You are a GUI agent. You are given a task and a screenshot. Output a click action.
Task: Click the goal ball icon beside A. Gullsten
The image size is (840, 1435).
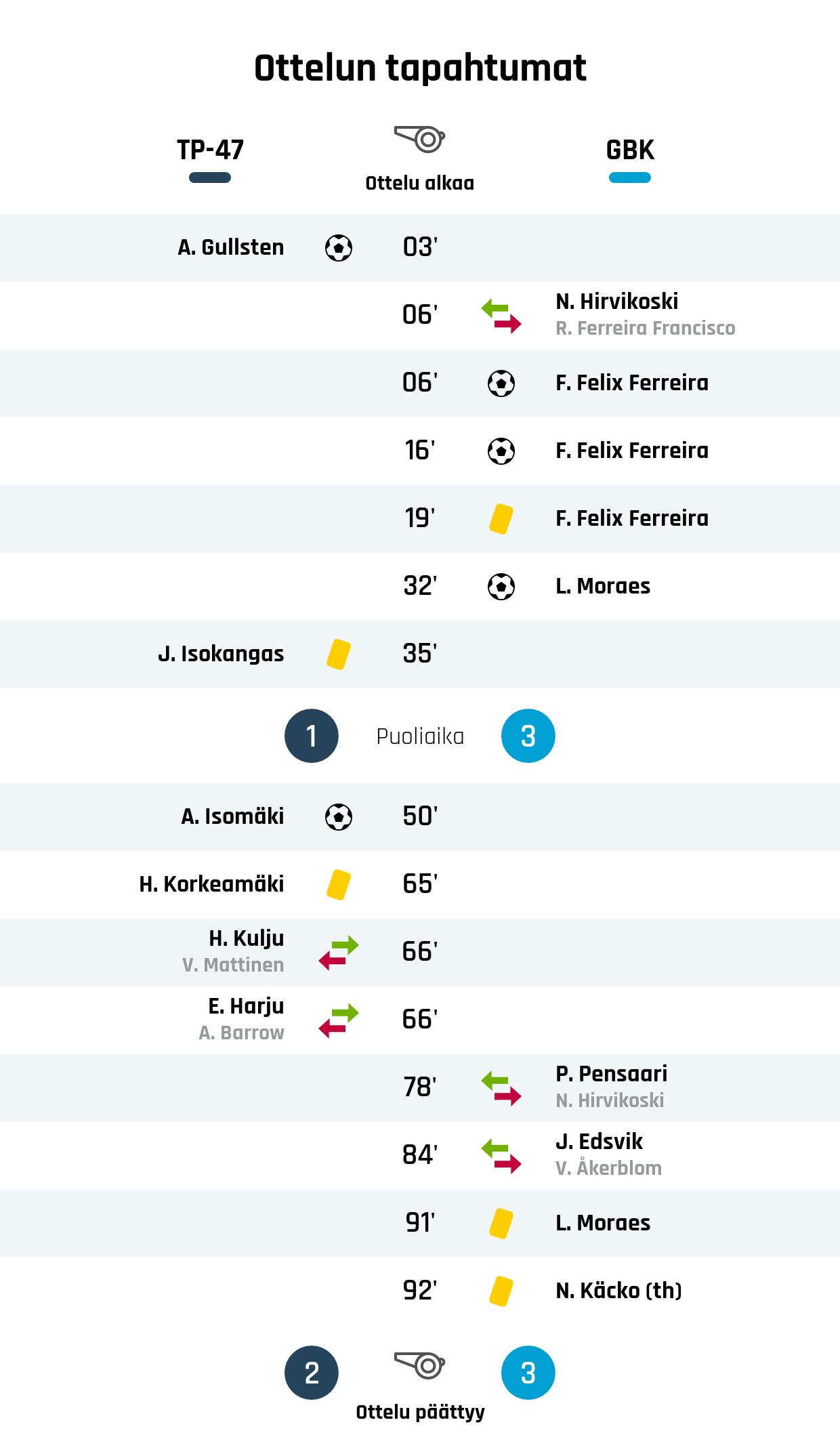[x=339, y=248]
